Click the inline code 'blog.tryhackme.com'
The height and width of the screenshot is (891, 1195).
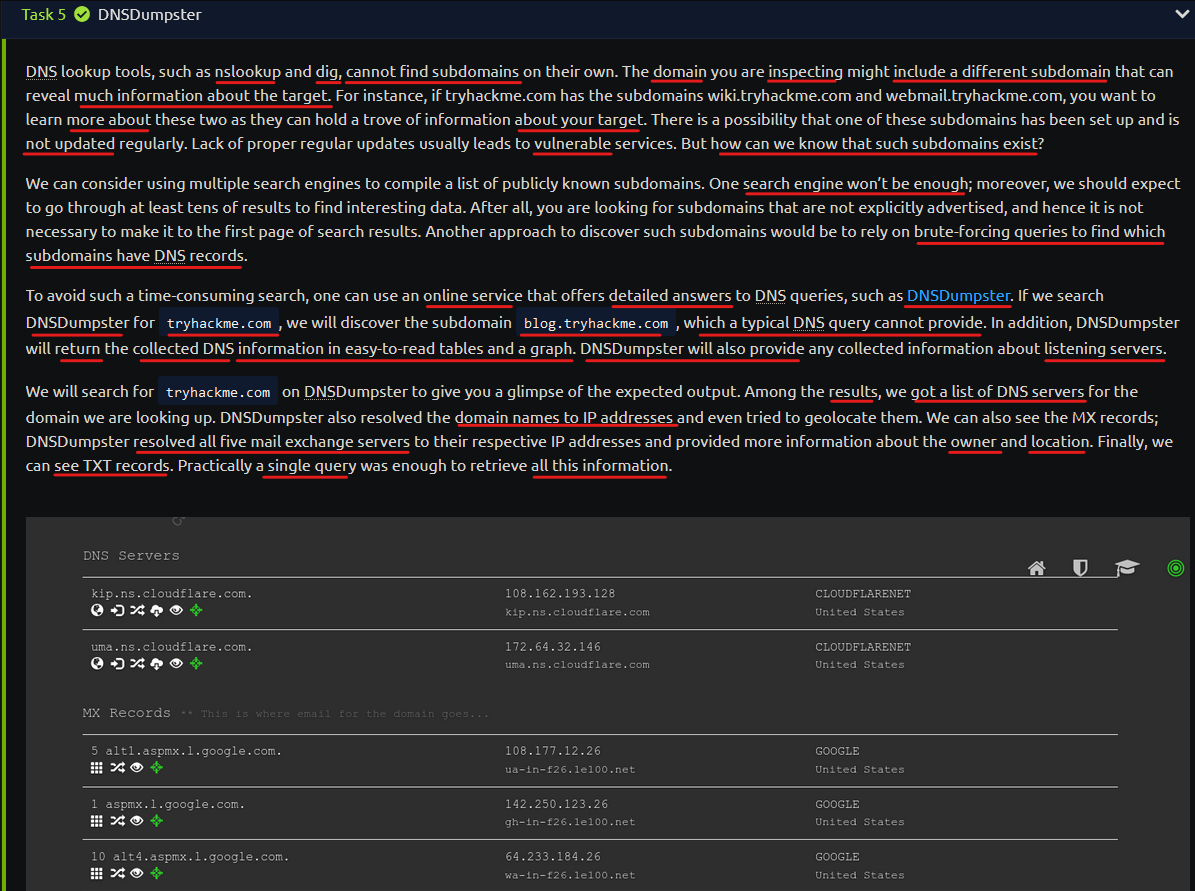(x=596, y=323)
